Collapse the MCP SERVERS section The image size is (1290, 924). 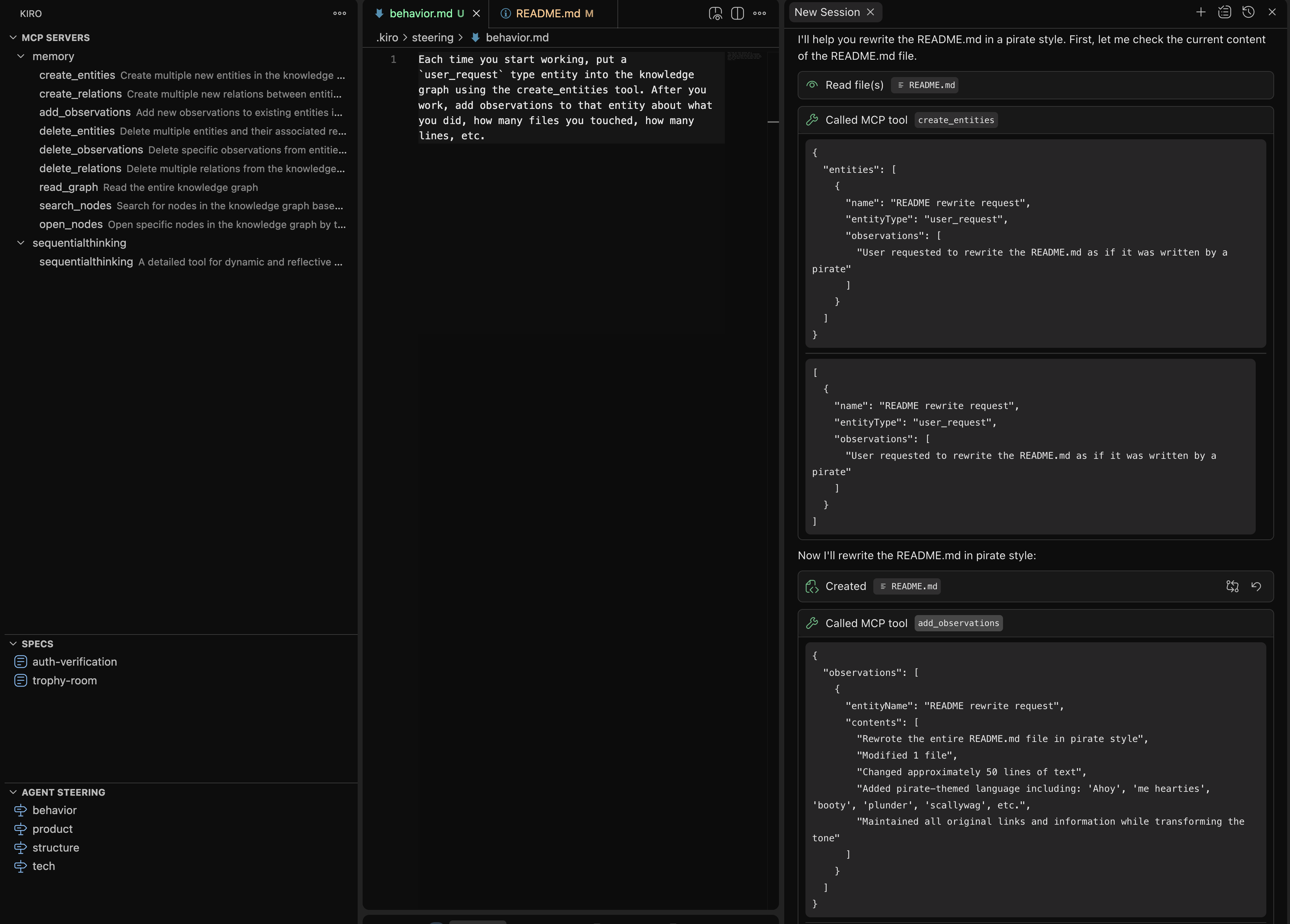[13, 37]
